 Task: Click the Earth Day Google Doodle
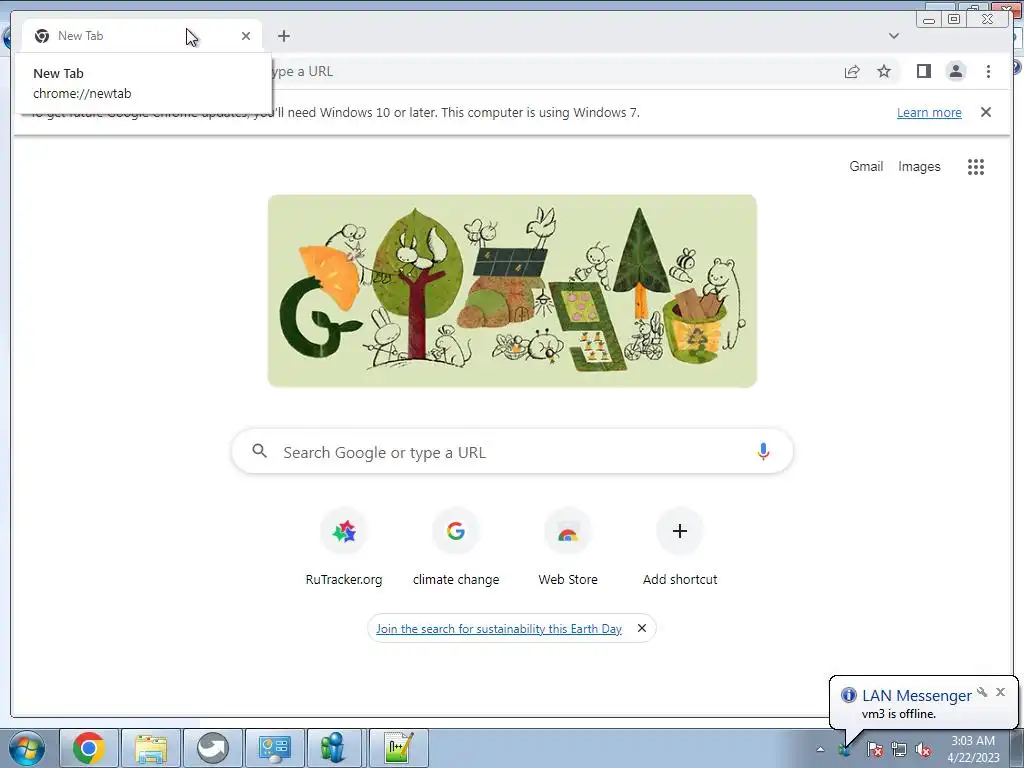[x=512, y=291]
